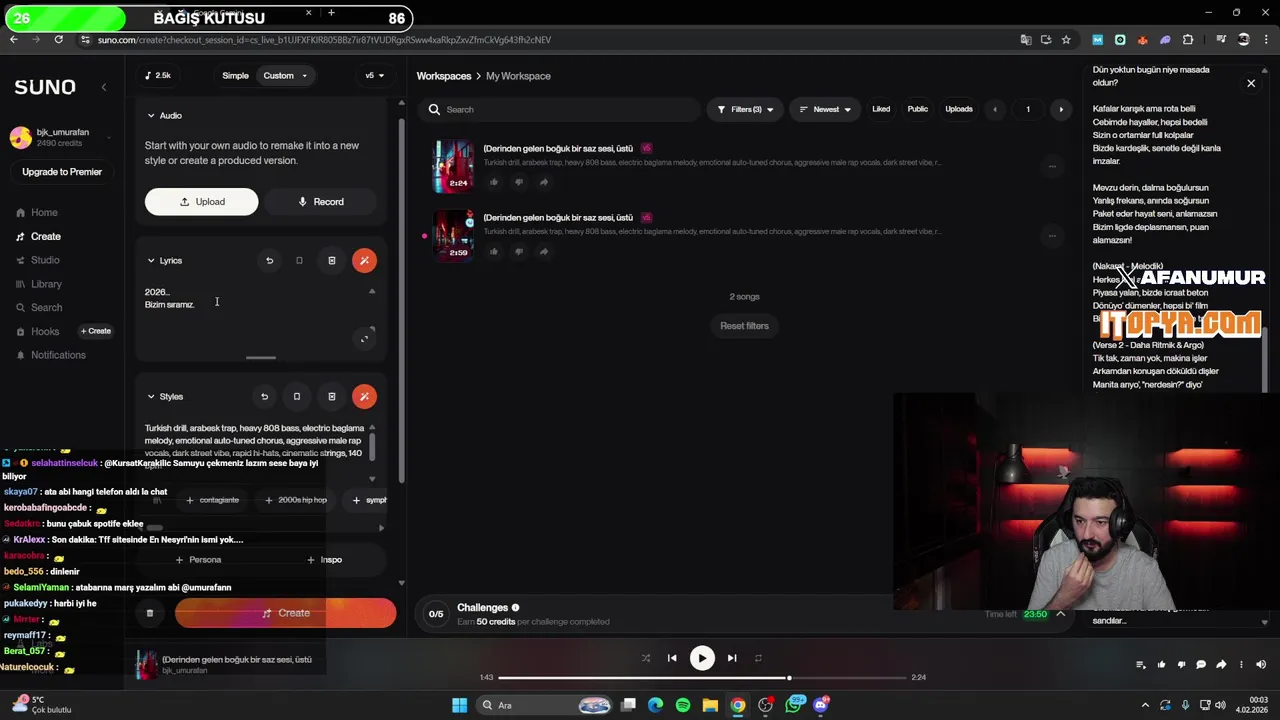Save the Styles preset with bookmark icon
Viewport: 1280px width, 720px height.
click(297, 396)
